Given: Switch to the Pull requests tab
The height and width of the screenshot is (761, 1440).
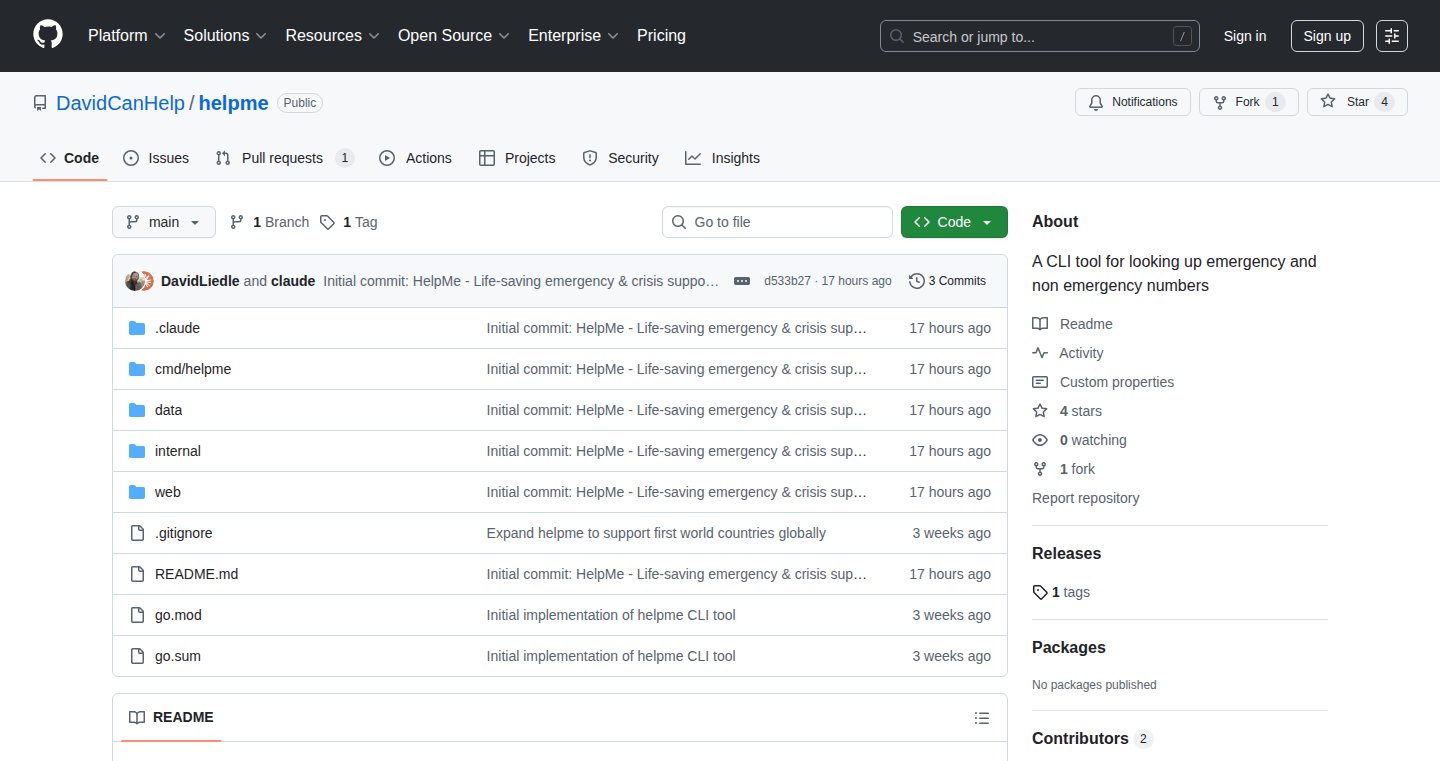Looking at the screenshot, I should [285, 158].
